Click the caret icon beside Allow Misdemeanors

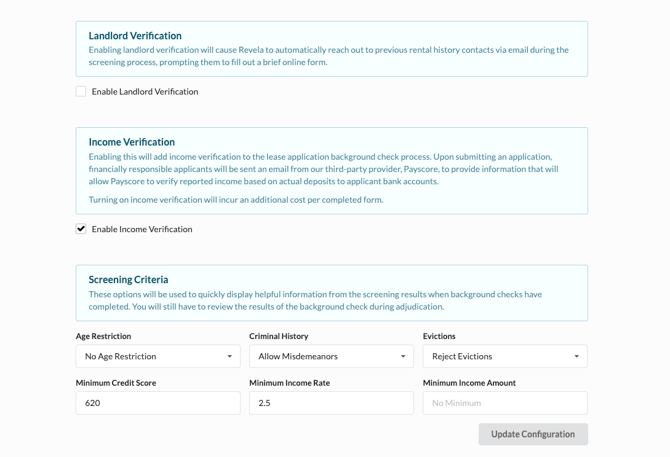pyautogui.click(x=403, y=356)
